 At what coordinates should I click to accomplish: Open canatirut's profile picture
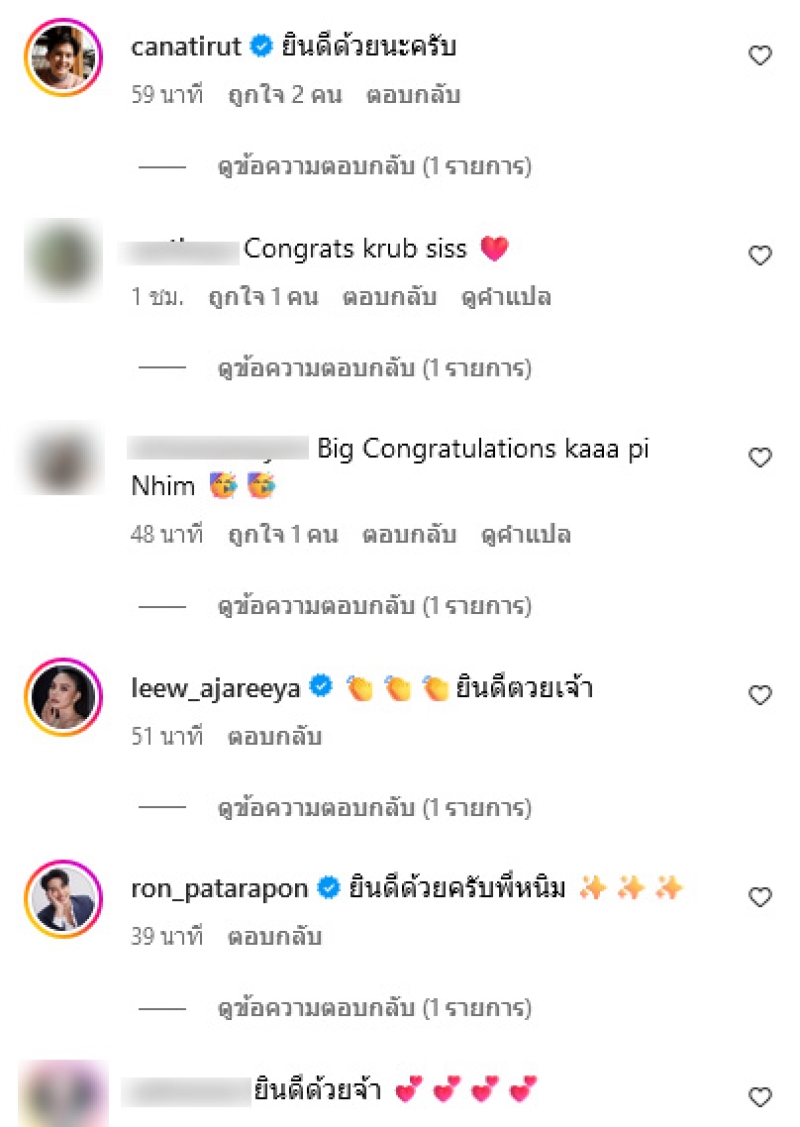click(x=63, y=57)
